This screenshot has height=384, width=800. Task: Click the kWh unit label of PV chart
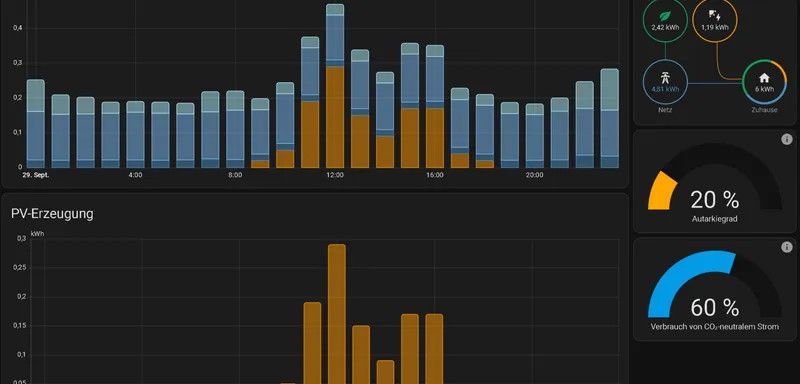click(37, 234)
